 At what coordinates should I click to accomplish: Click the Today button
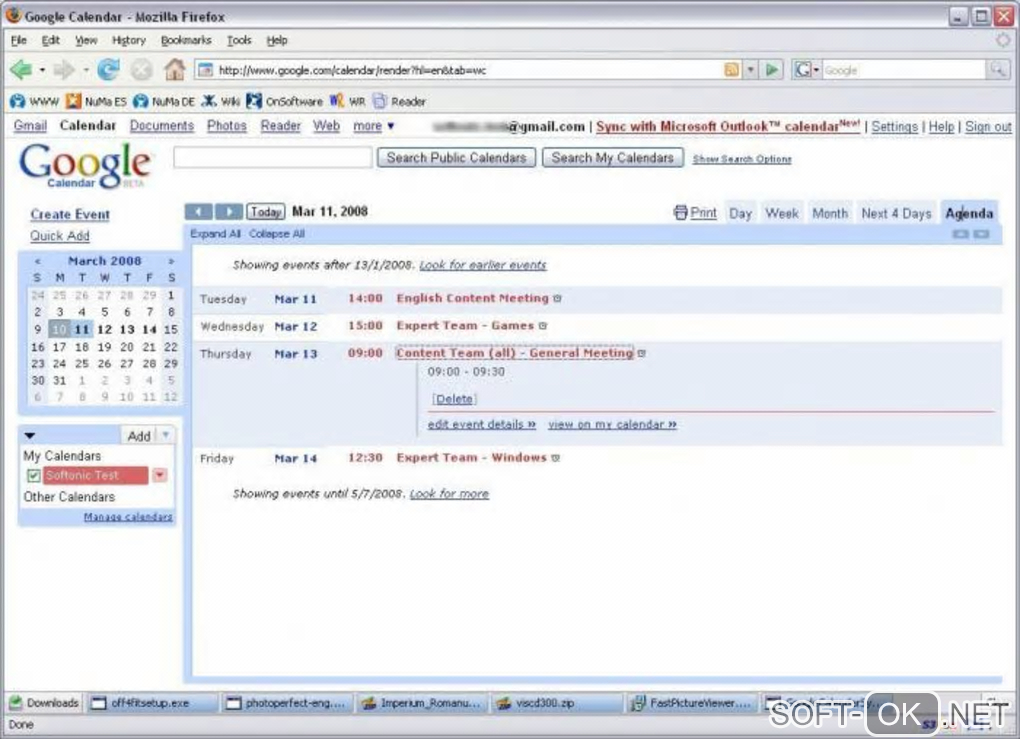[265, 211]
